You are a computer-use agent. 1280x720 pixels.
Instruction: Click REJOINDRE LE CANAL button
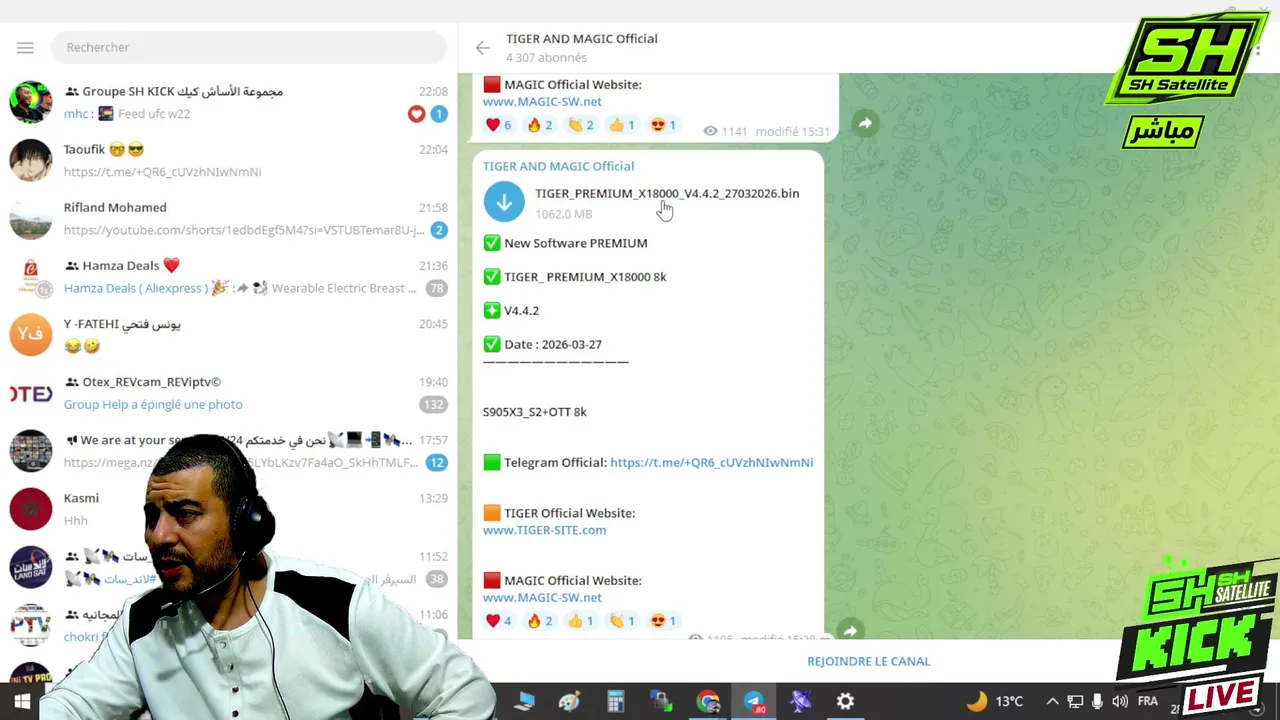pyautogui.click(x=868, y=661)
